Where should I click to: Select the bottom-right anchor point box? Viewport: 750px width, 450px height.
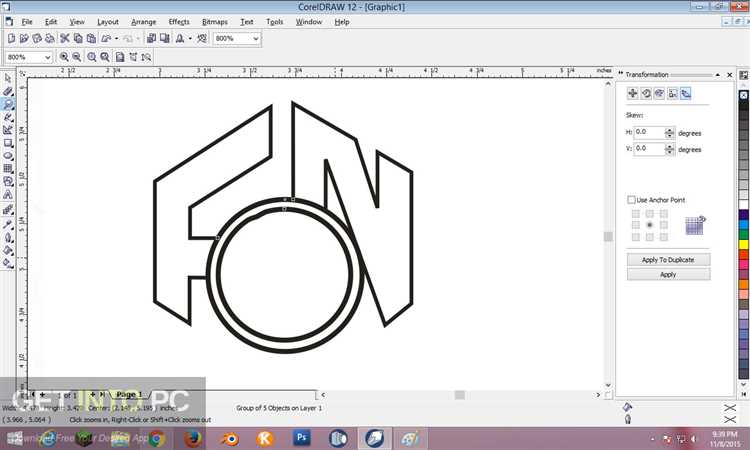(x=663, y=237)
